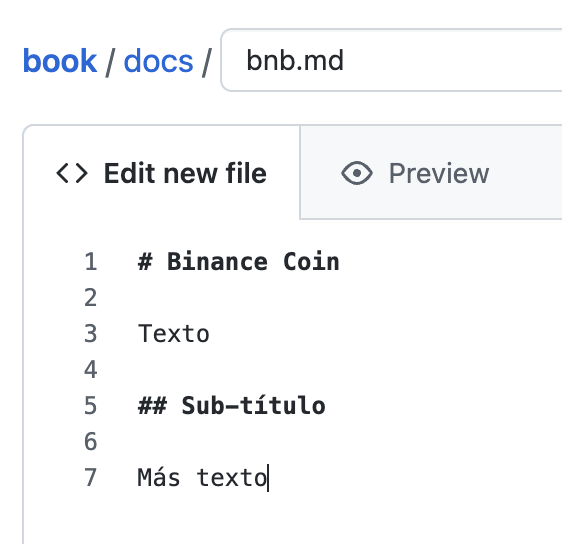Viewport: 562px width, 544px height.
Task: Click the slash separator after docs
Action: coord(206,62)
